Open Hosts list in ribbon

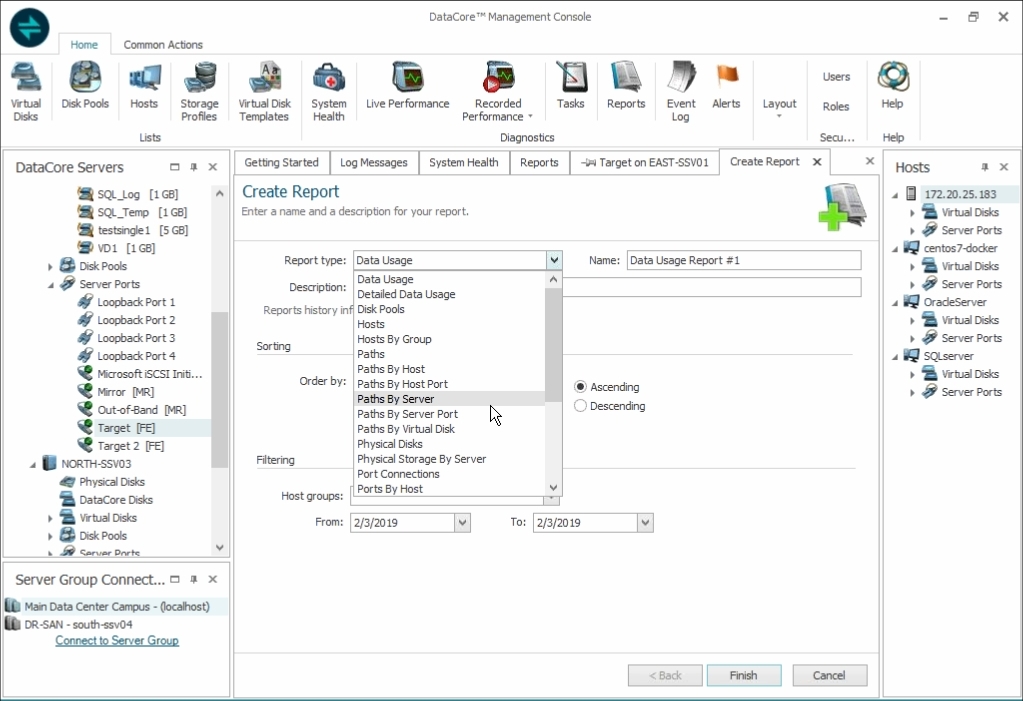144,86
